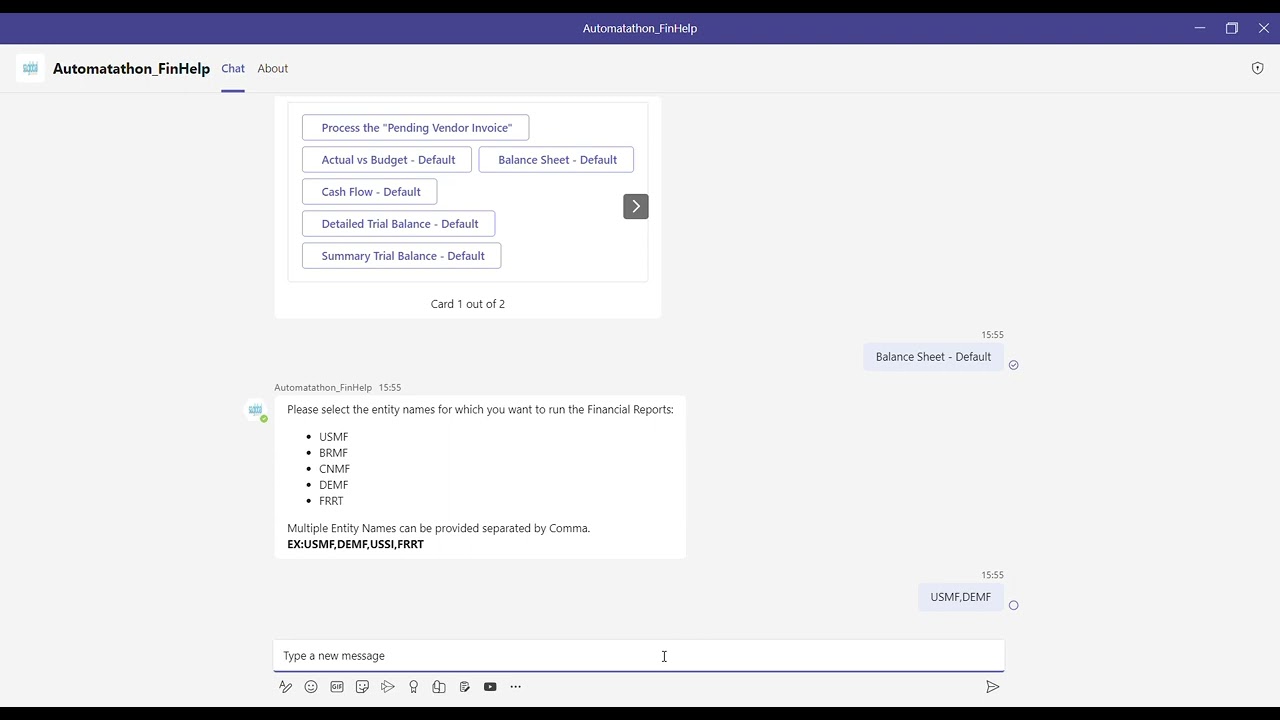Restore down the window
The image size is (1280, 720).
coord(1232,28)
